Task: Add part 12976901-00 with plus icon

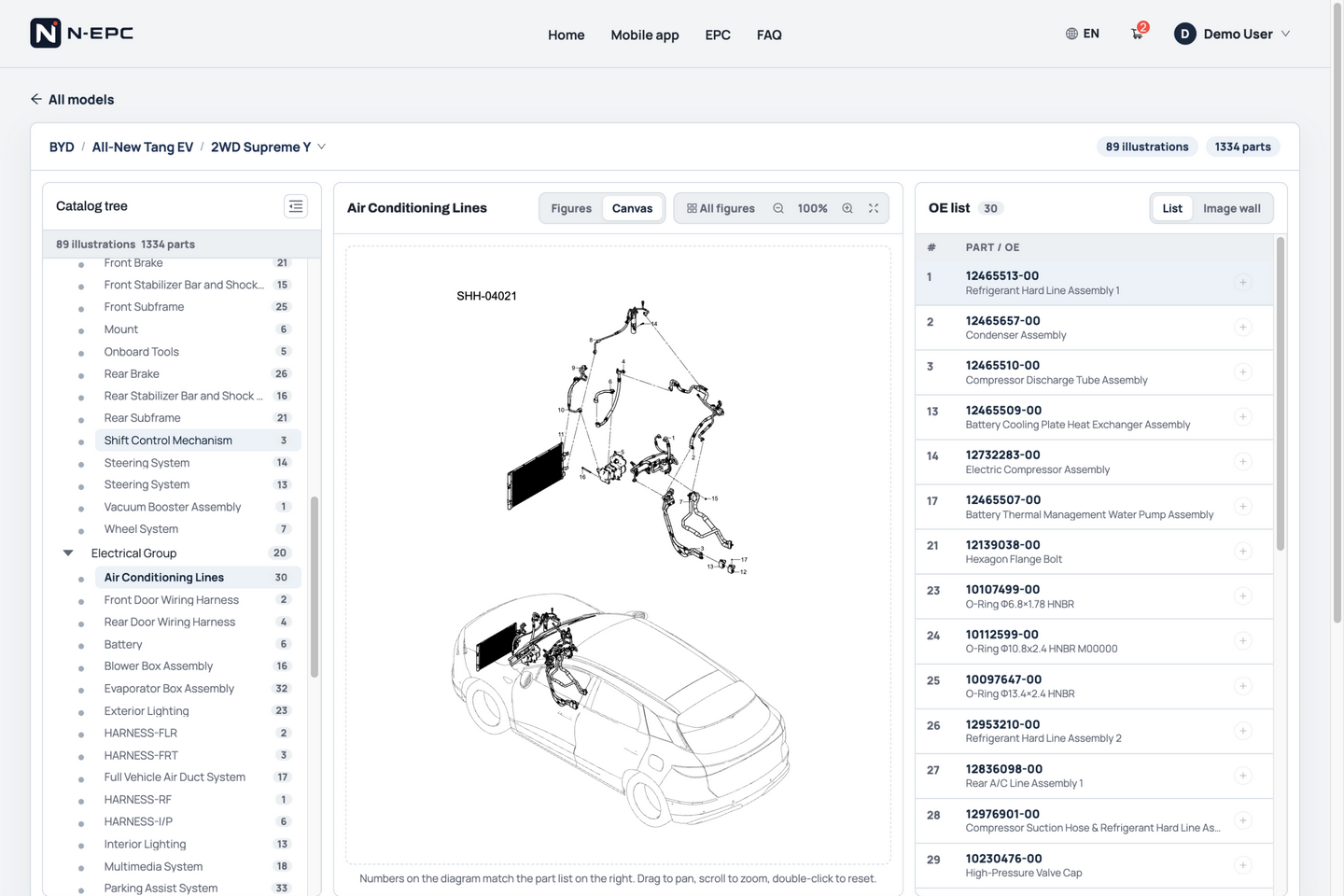Action: (x=1243, y=820)
